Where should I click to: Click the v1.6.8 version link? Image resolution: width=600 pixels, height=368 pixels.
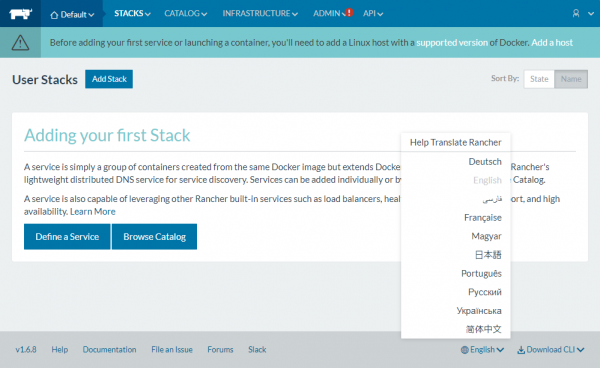[x=26, y=350]
